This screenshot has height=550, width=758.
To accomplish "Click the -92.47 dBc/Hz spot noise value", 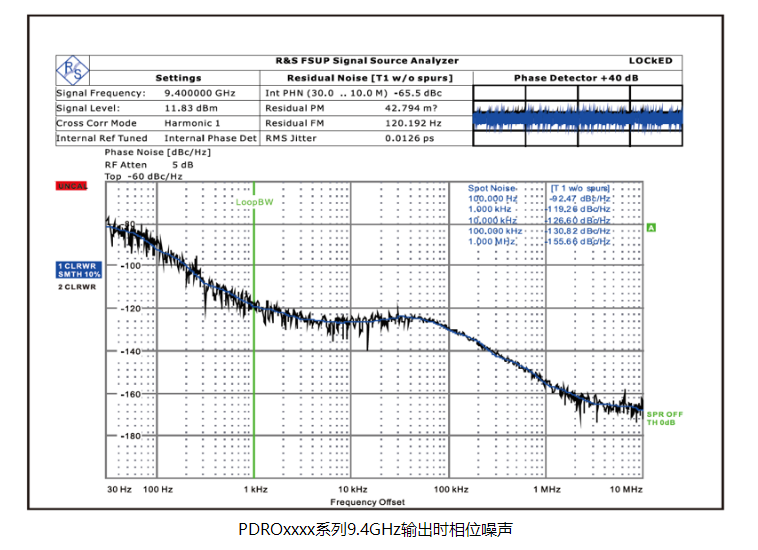I will coord(580,199).
